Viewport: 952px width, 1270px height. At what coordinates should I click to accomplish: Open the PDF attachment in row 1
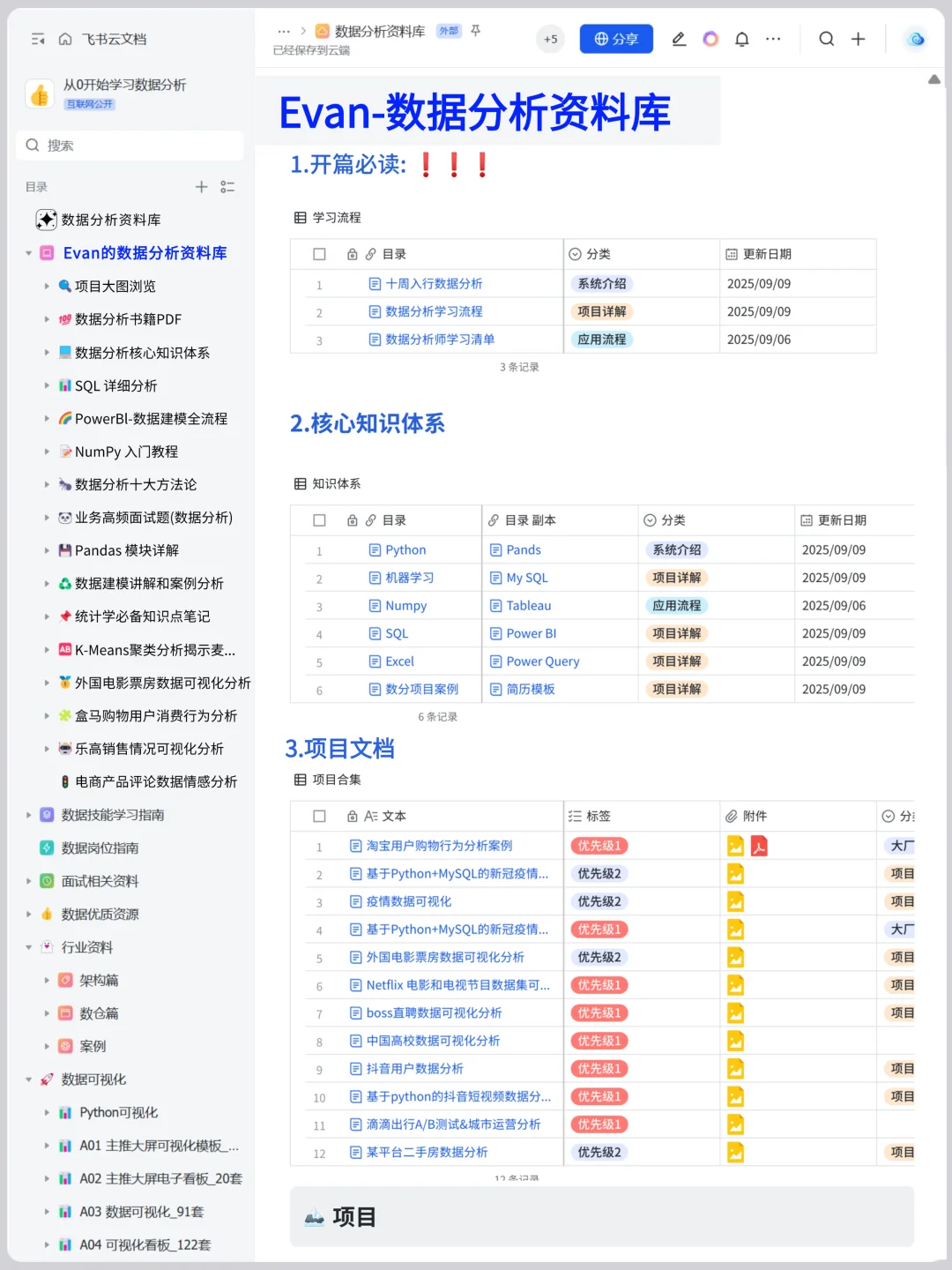[759, 846]
